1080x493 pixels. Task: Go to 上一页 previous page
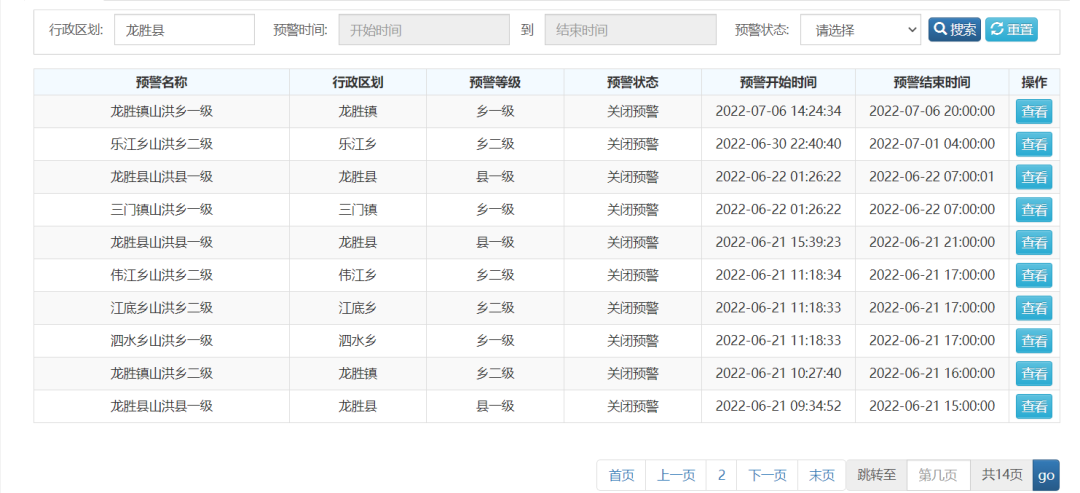[676, 475]
